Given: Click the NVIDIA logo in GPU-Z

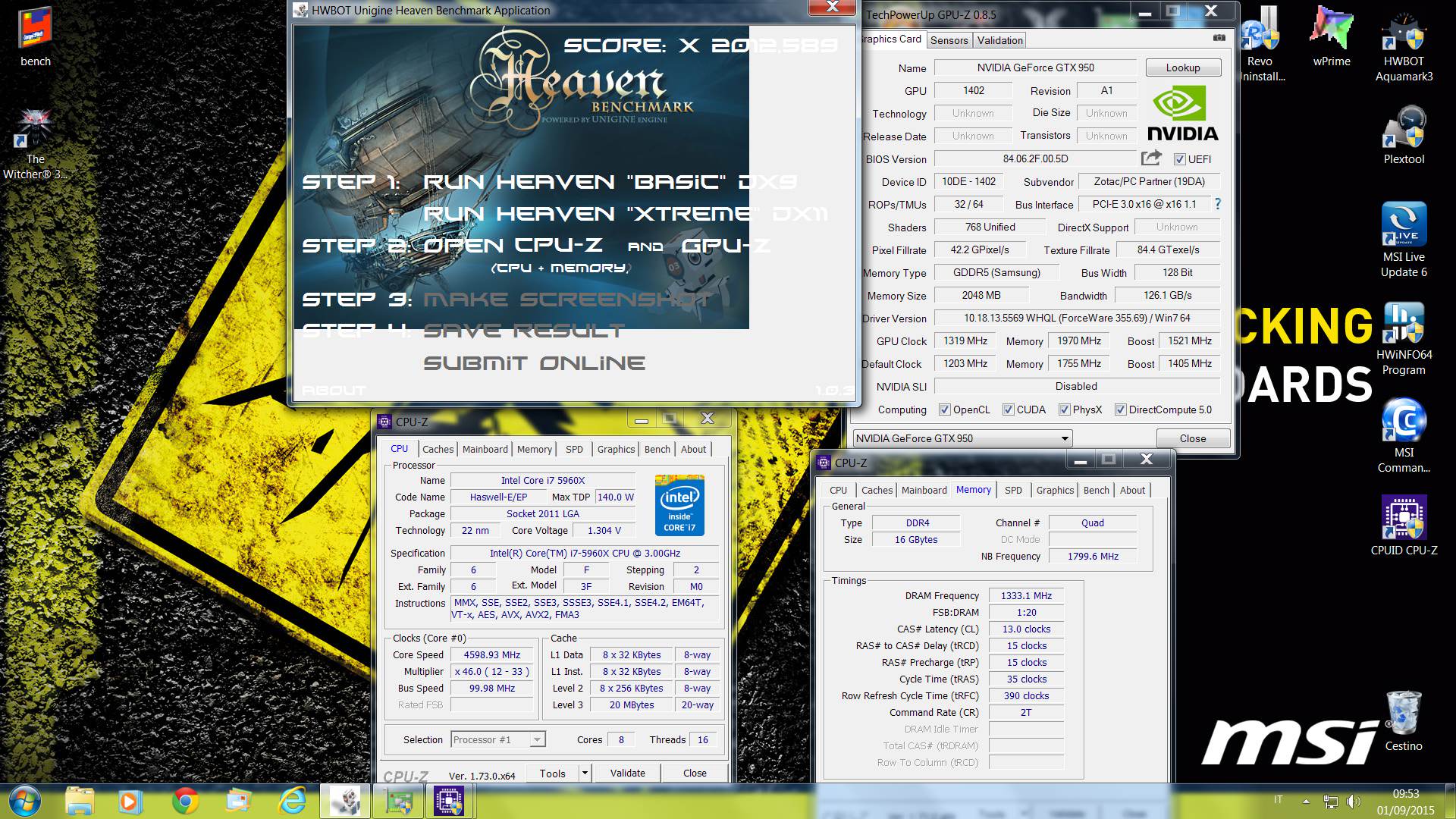Looking at the screenshot, I should click(1182, 114).
